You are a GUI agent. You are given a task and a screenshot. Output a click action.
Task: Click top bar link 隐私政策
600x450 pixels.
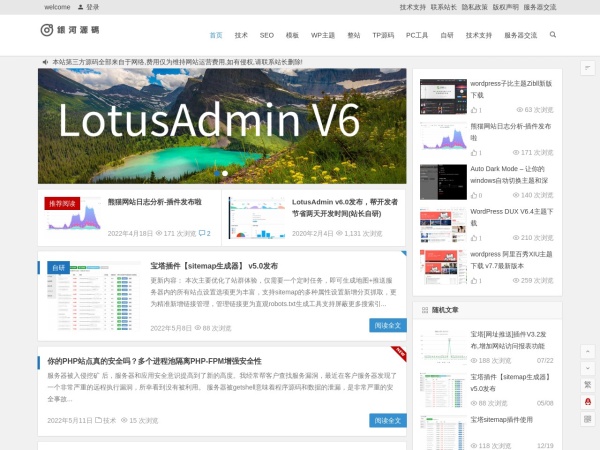point(474,7)
